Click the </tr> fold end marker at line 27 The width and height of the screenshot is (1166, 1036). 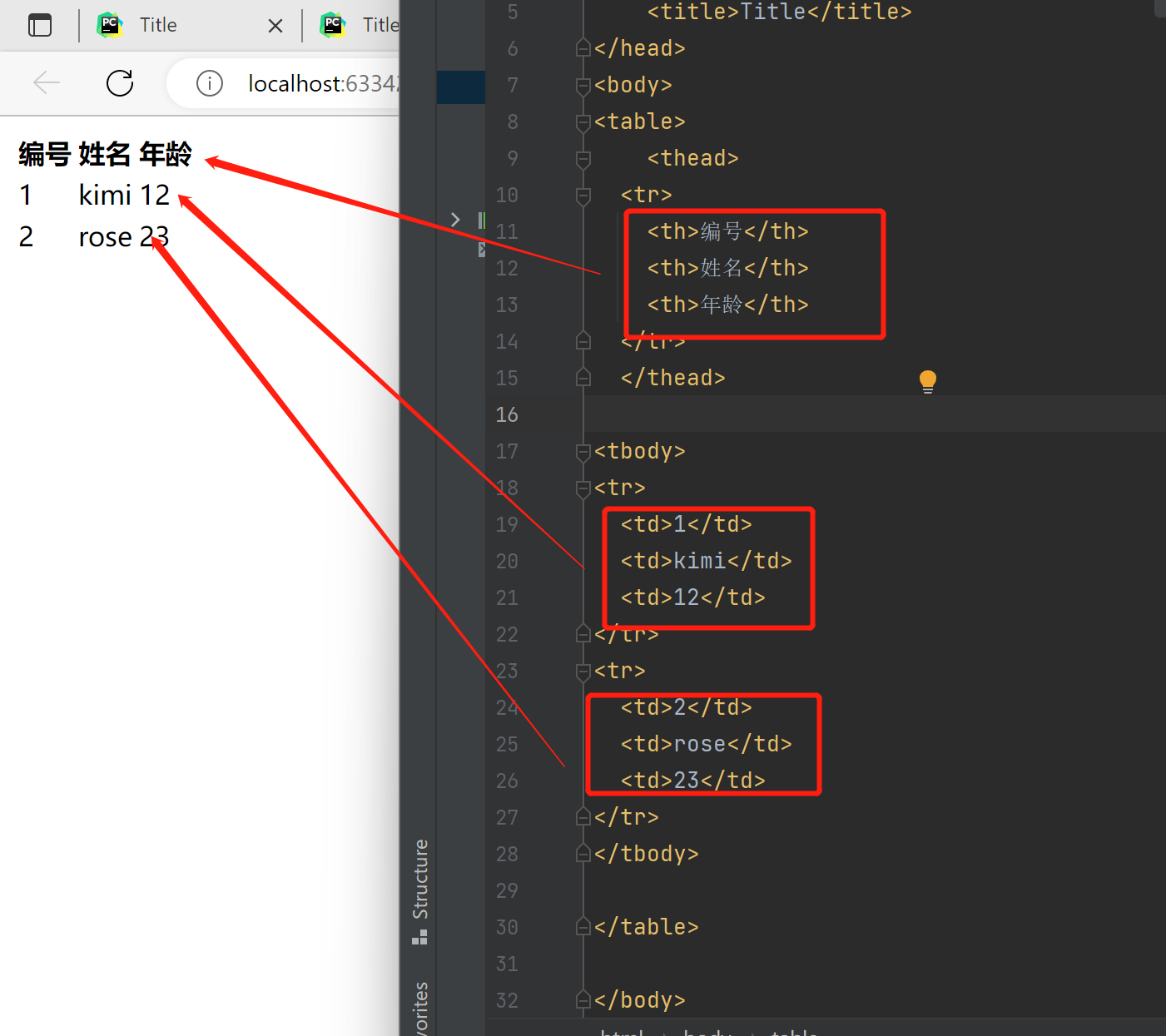point(583,817)
